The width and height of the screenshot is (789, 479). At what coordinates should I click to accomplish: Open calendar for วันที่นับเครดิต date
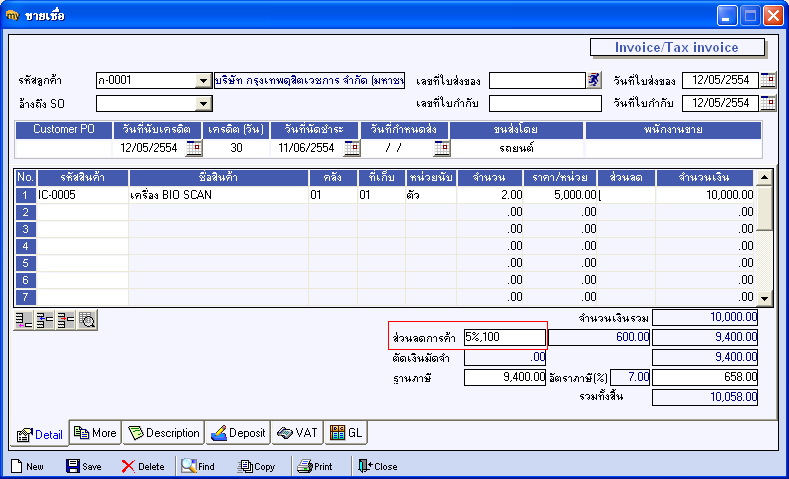pyautogui.click(x=193, y=148)
